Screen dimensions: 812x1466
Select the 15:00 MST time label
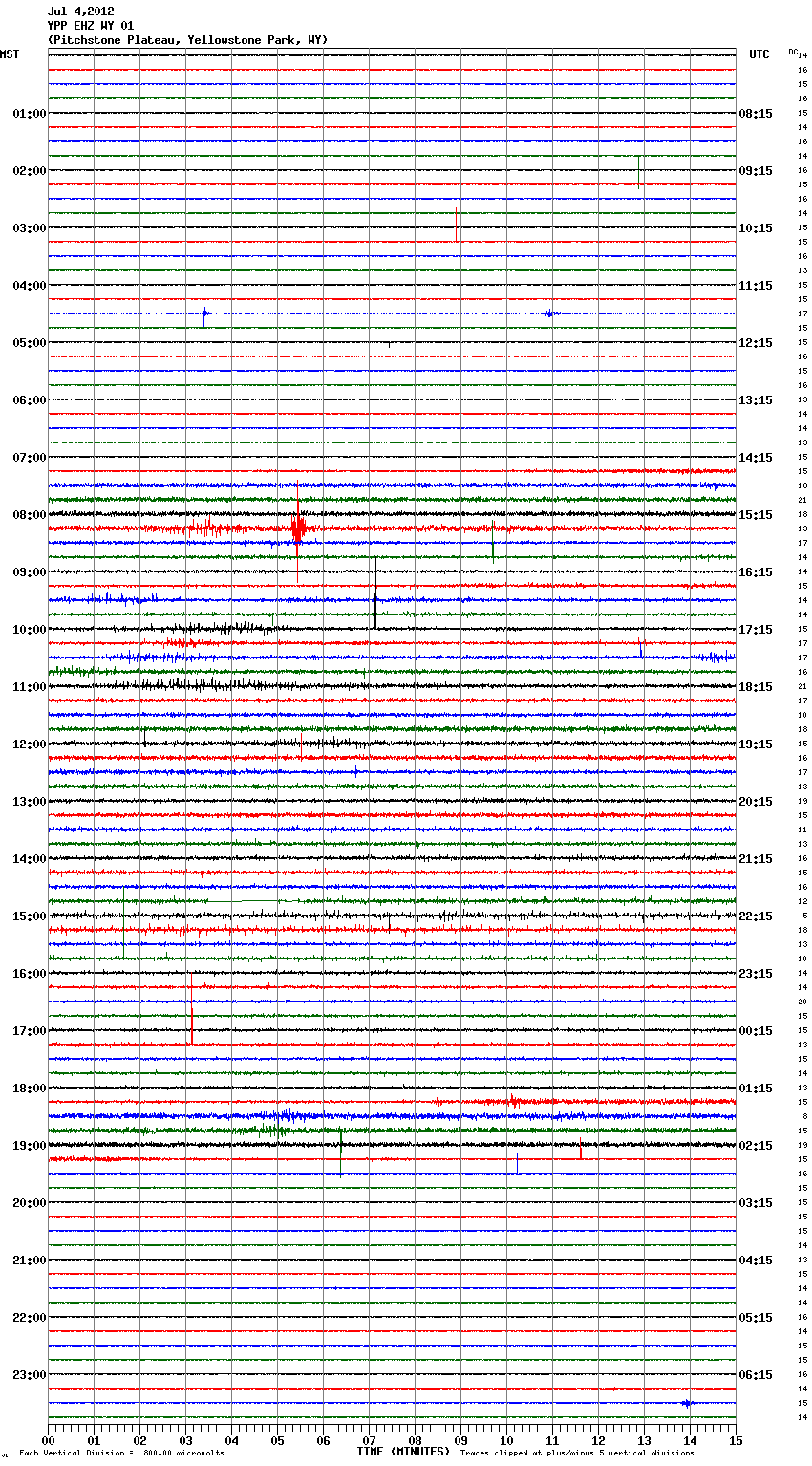tap(29, 916)
